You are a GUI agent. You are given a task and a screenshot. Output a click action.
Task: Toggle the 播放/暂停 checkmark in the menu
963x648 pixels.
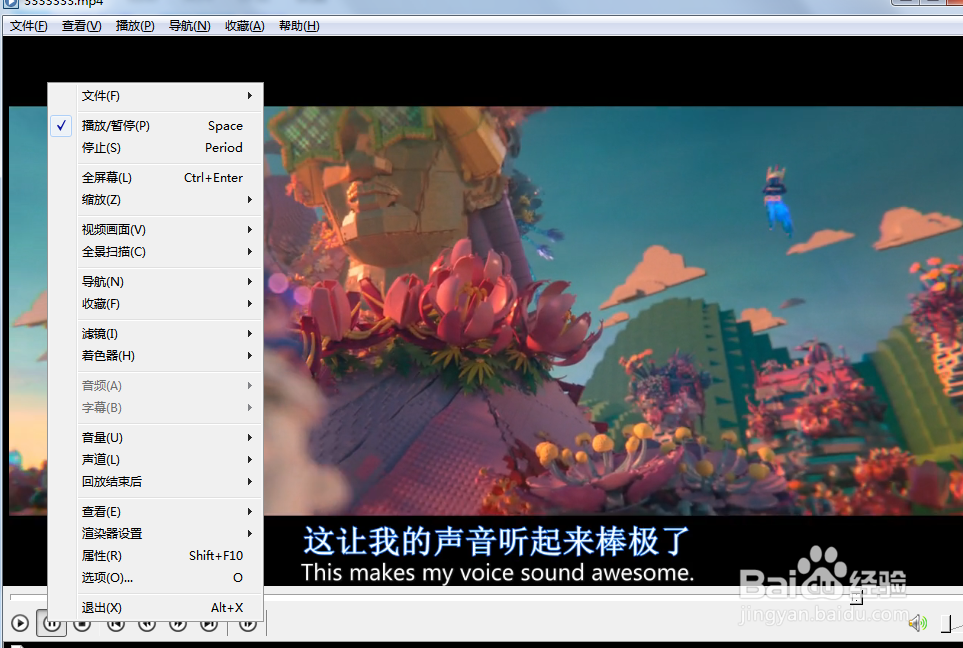pos(60,125)
